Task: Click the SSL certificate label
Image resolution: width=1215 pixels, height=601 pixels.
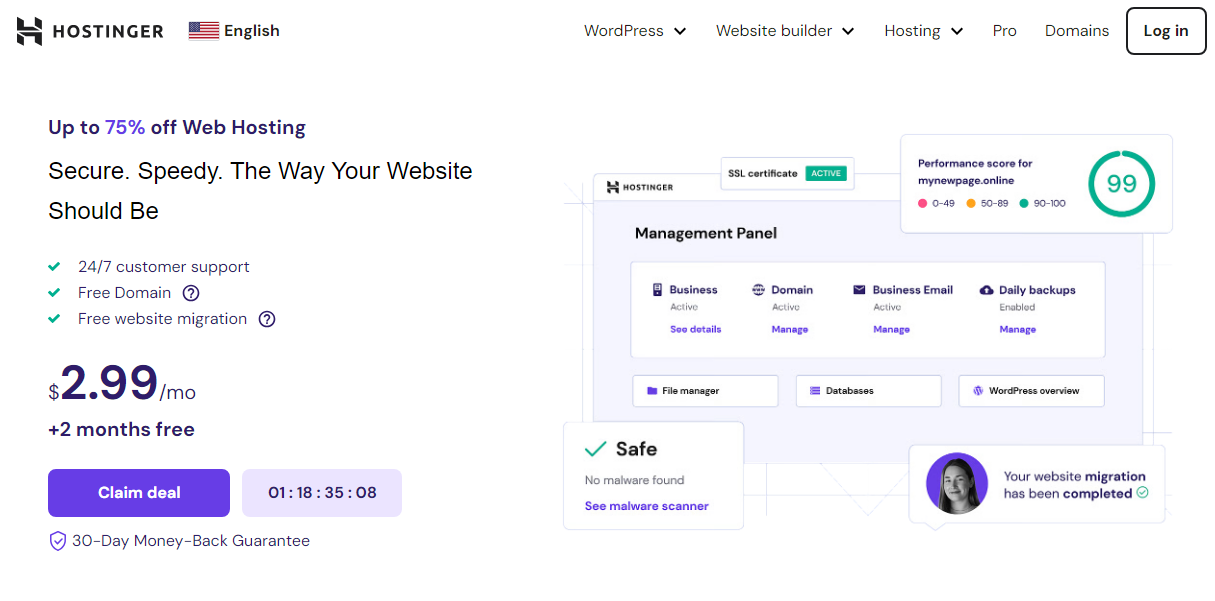Action: (764, 173)
